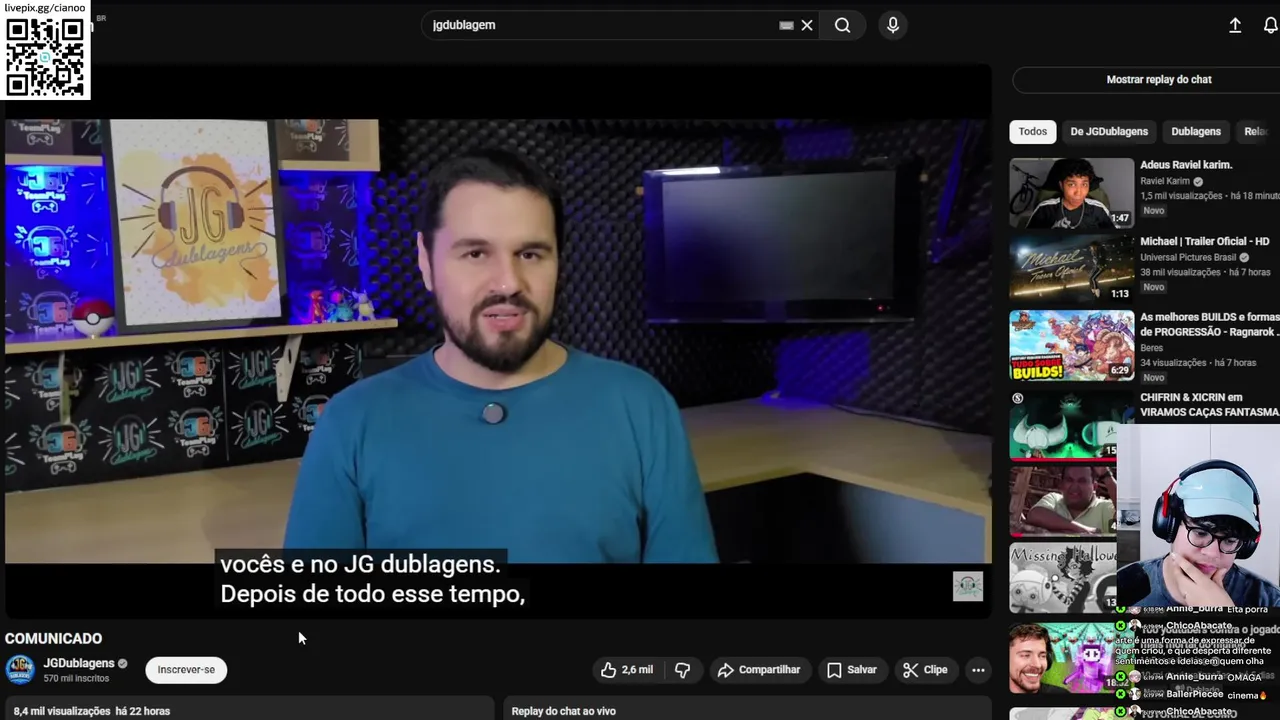The image size is (1280, 720).
Task: Click the JGDublagens channel avatar
Action: coord(20,670)
